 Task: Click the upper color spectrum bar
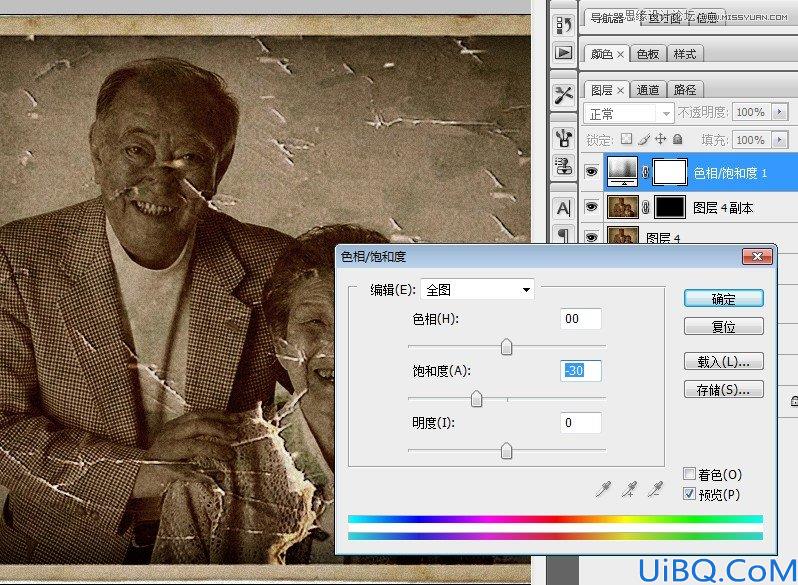[555, 519]
